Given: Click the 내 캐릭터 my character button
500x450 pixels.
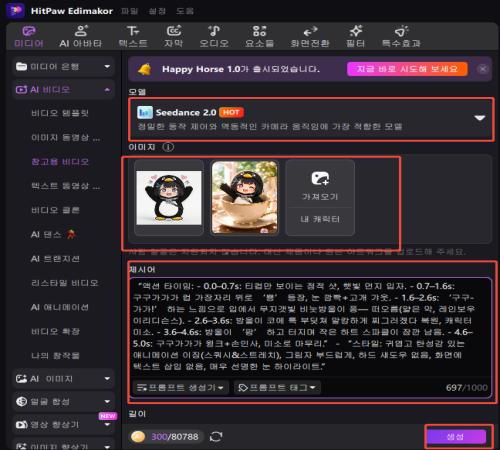Looking at the screenshot, I should [320, 219].
